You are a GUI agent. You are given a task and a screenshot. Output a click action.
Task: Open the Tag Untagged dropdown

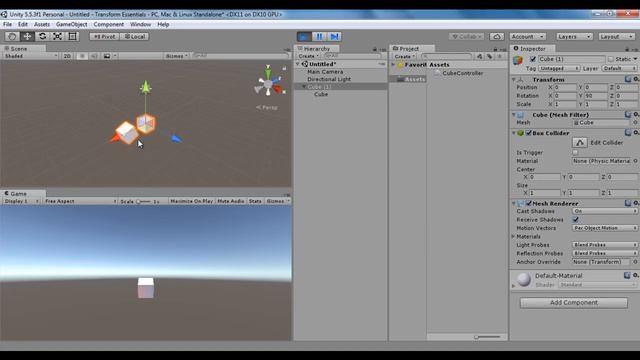(x=559, y=69)
